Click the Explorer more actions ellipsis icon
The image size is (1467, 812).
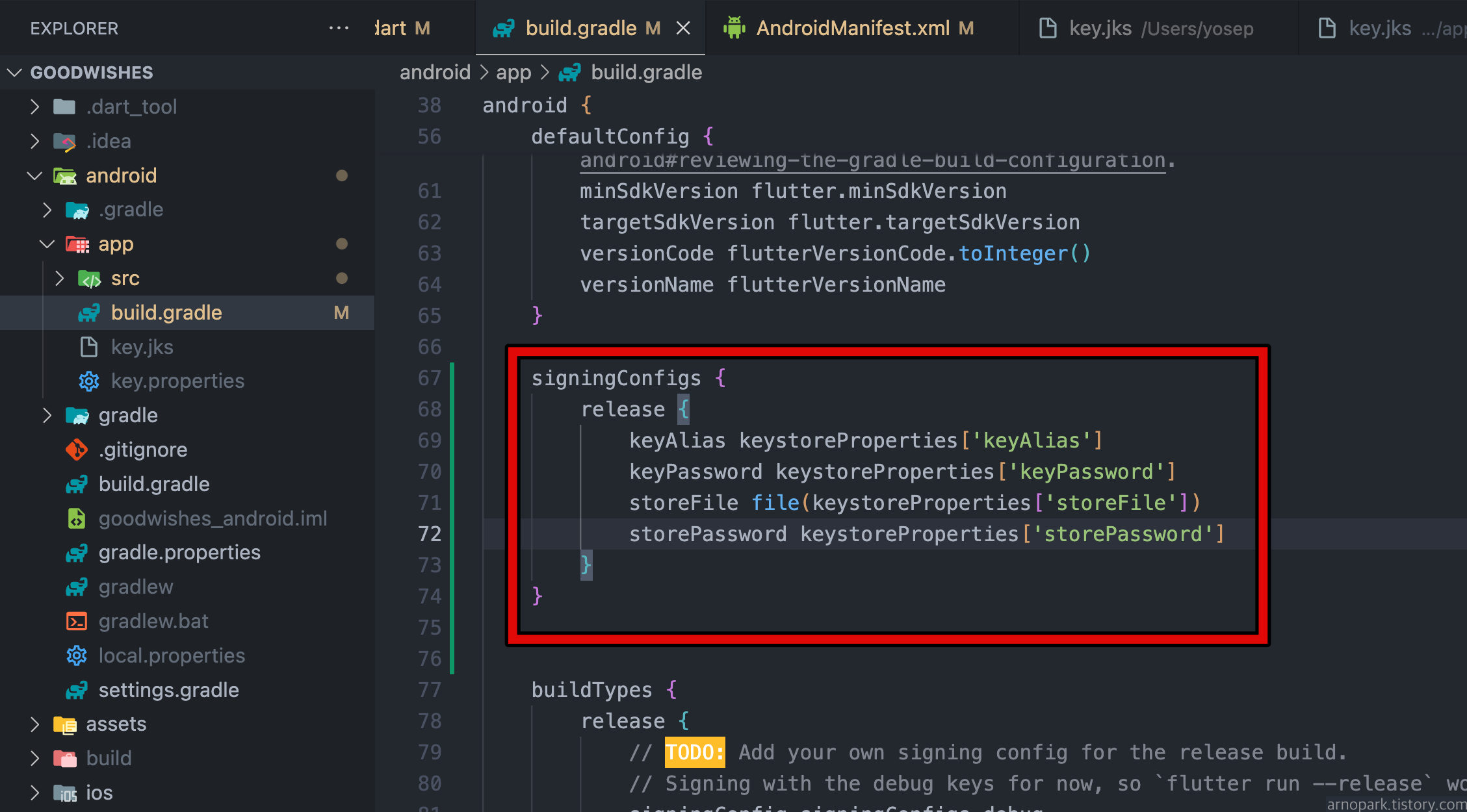[339, 28]
